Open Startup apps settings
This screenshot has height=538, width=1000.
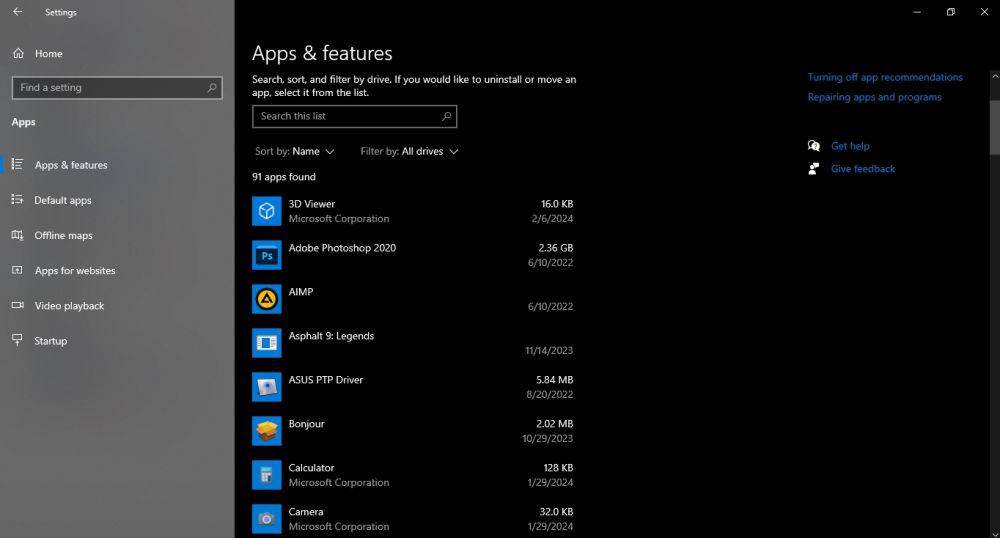click(x=50, y=341)
